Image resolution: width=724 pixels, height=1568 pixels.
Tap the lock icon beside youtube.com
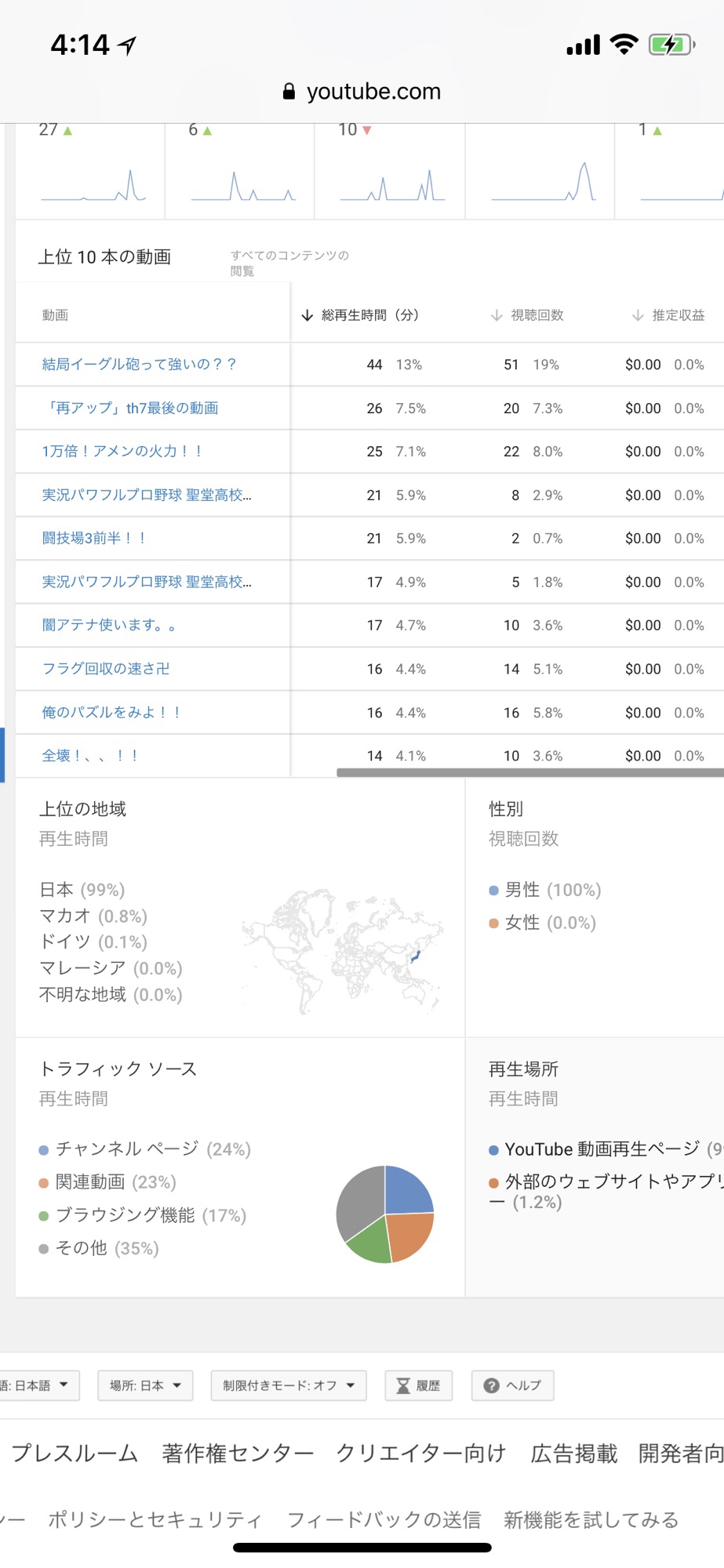tap(289, 92)
